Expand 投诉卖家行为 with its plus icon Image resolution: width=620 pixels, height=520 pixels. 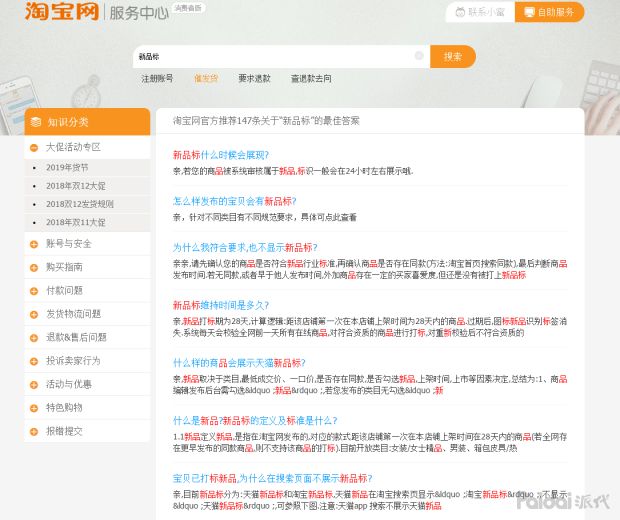pyautogui.click(x=34, y=361)
